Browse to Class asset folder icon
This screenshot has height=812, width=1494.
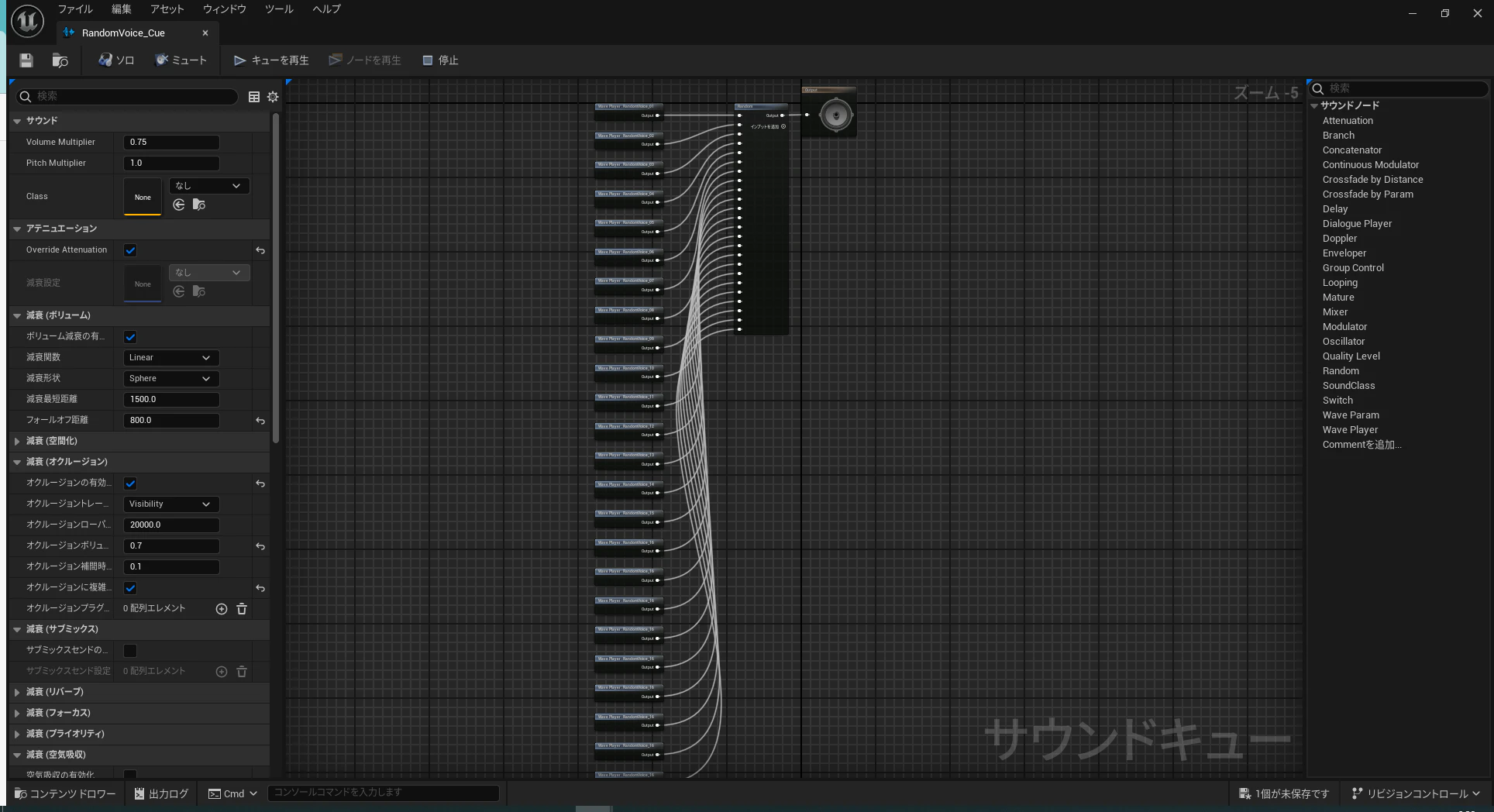point(199,205)
